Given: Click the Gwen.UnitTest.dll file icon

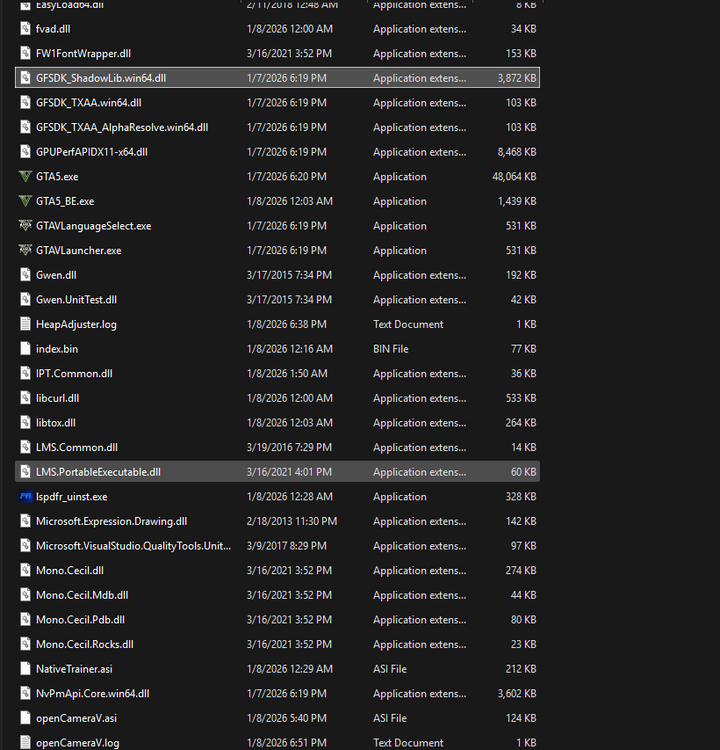Looking at the screenshot, I should 25,299.
